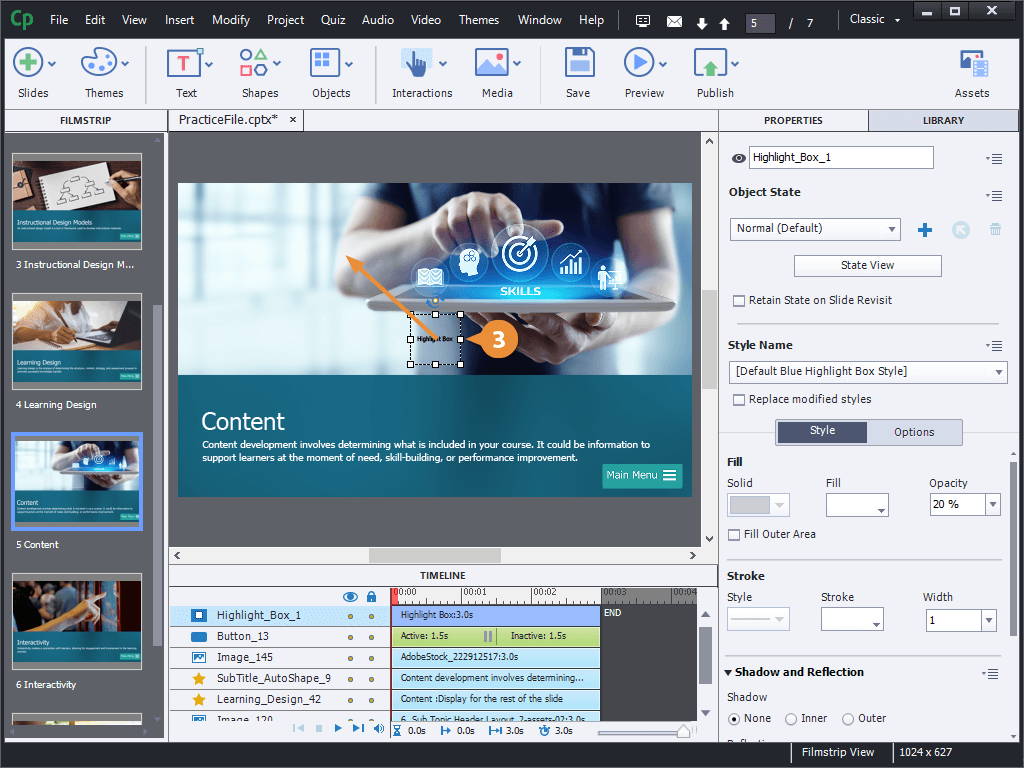Screen dimensions: 1024x768
Task: Select the Inner shadow radio button
Action: click(x=790, y=718)
